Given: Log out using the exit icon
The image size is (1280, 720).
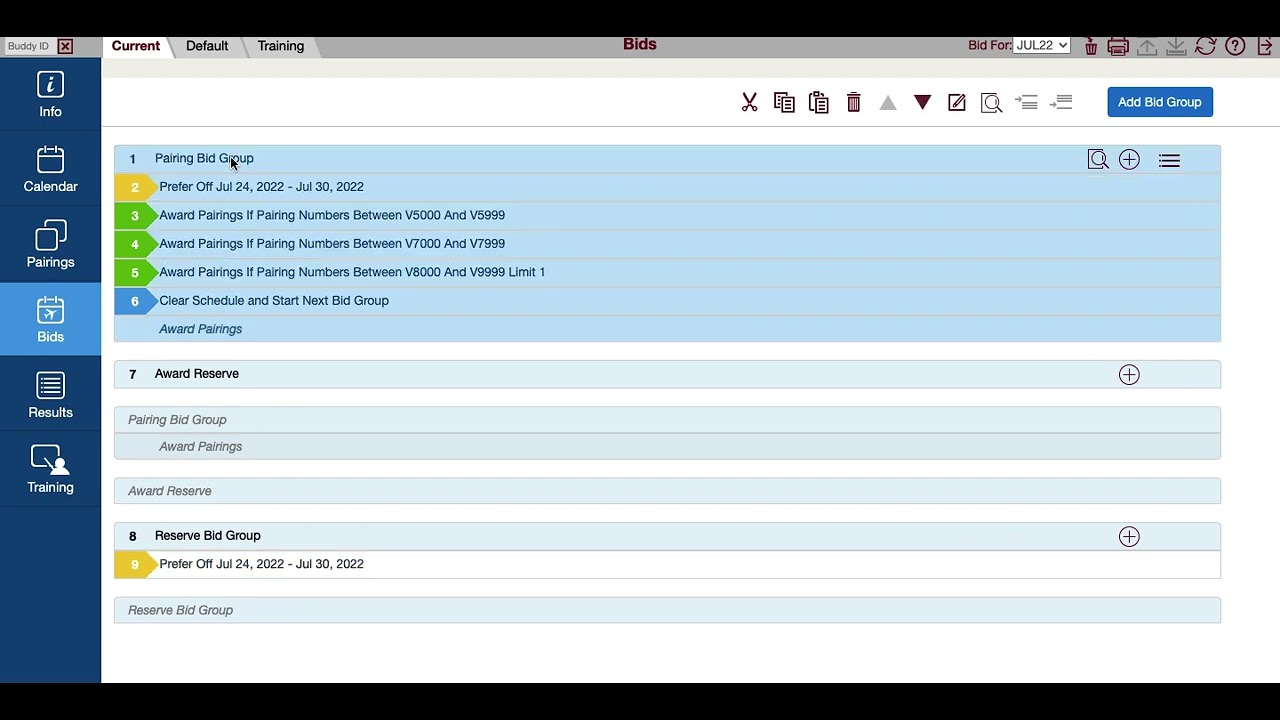Looking at the screenshot, I should click(x=1265, y=46).
